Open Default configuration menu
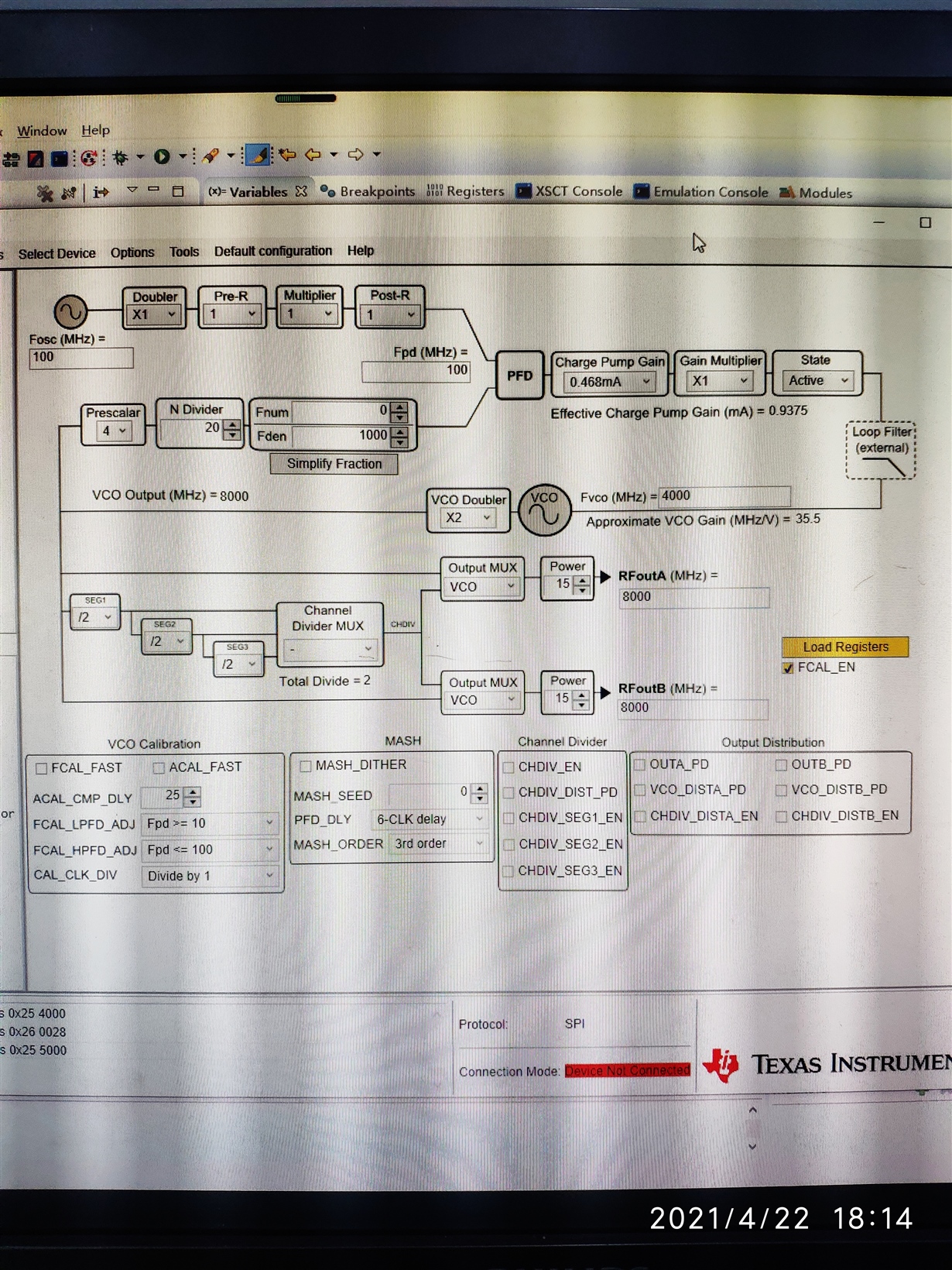 (273, 251)
